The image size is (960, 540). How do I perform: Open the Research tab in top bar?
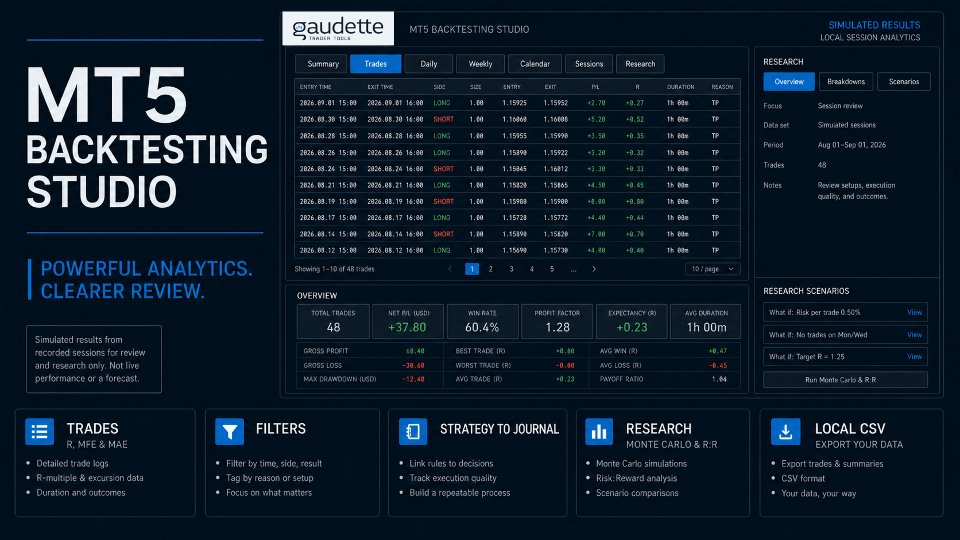point(640,64)
